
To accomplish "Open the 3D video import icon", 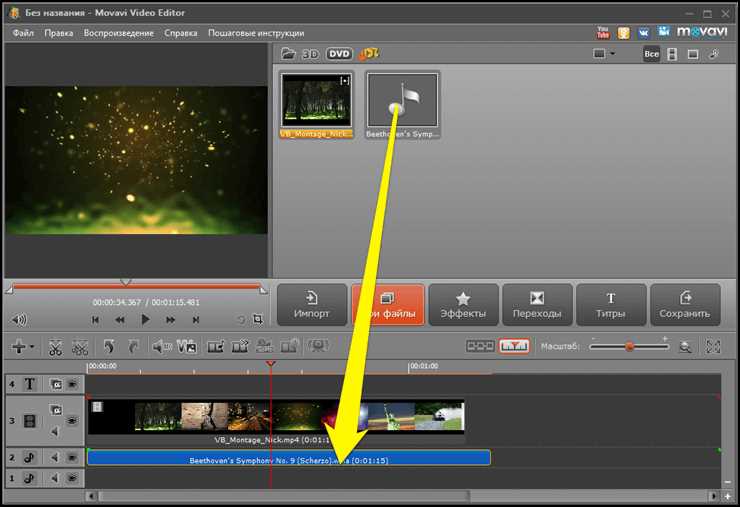I will tap(310, 54).
